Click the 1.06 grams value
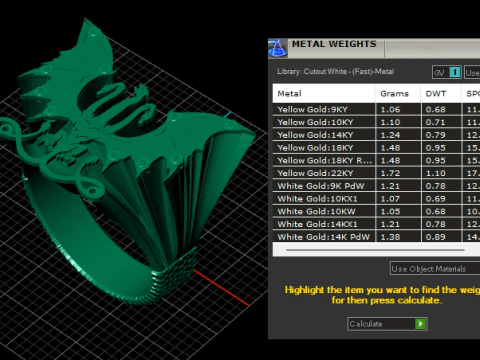This screenshot has height=360, width=480. click(x=390, y=109)
